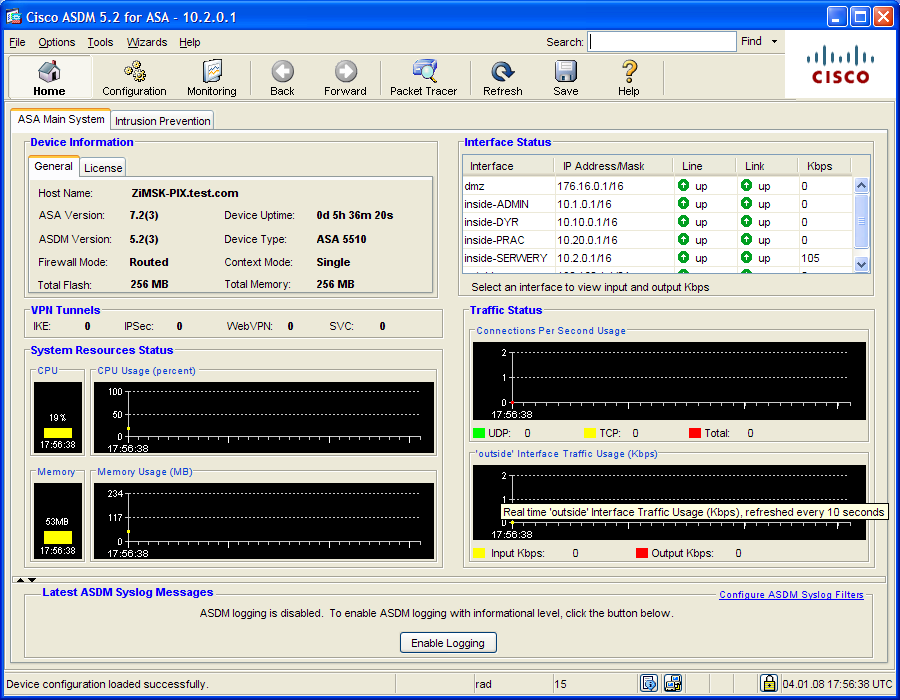Click the host name ZiMSK-PIX.test.com
900x700 pixels.
click(185, 193)
